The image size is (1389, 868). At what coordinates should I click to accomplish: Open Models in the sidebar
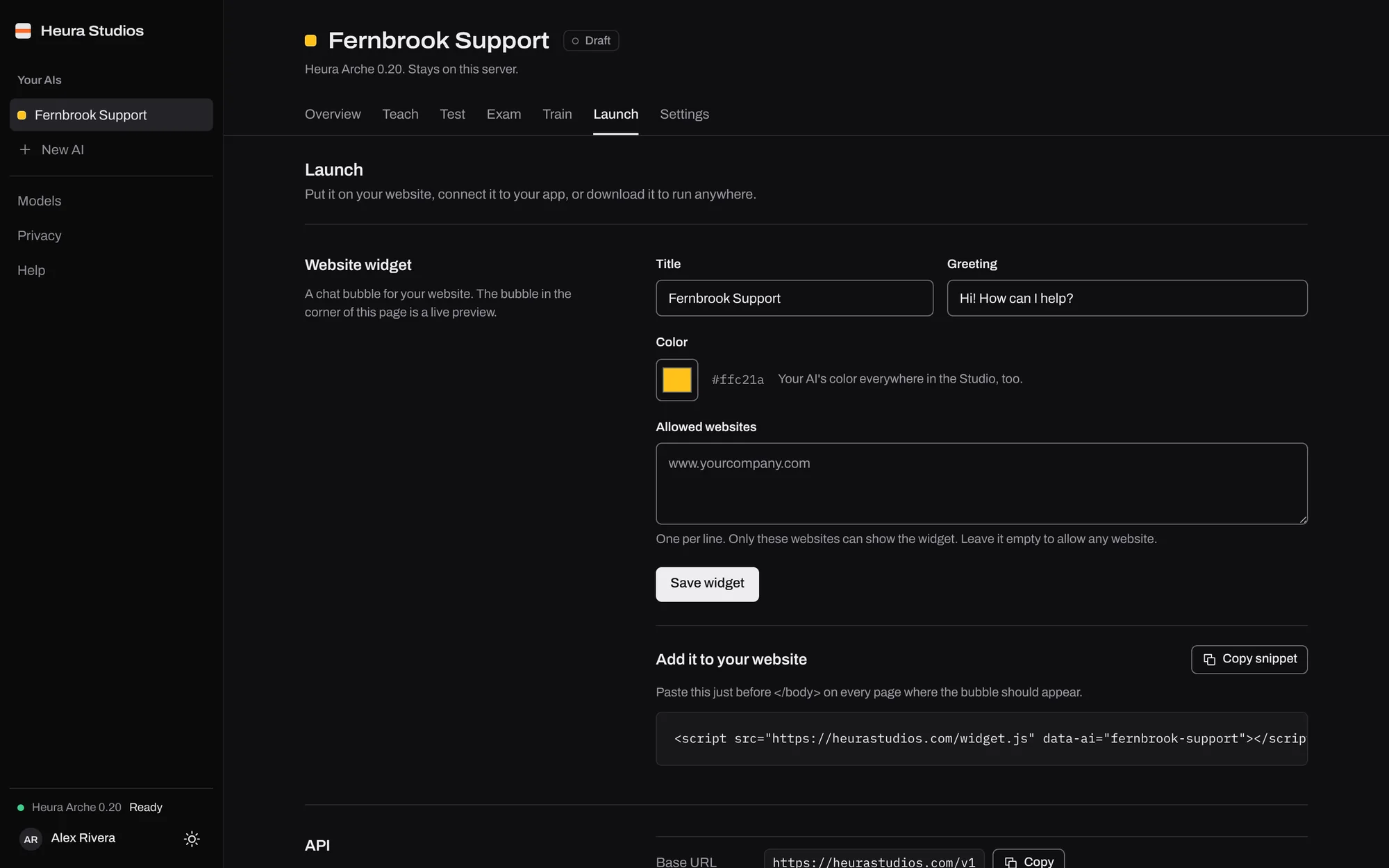click(x=40, y=201)
